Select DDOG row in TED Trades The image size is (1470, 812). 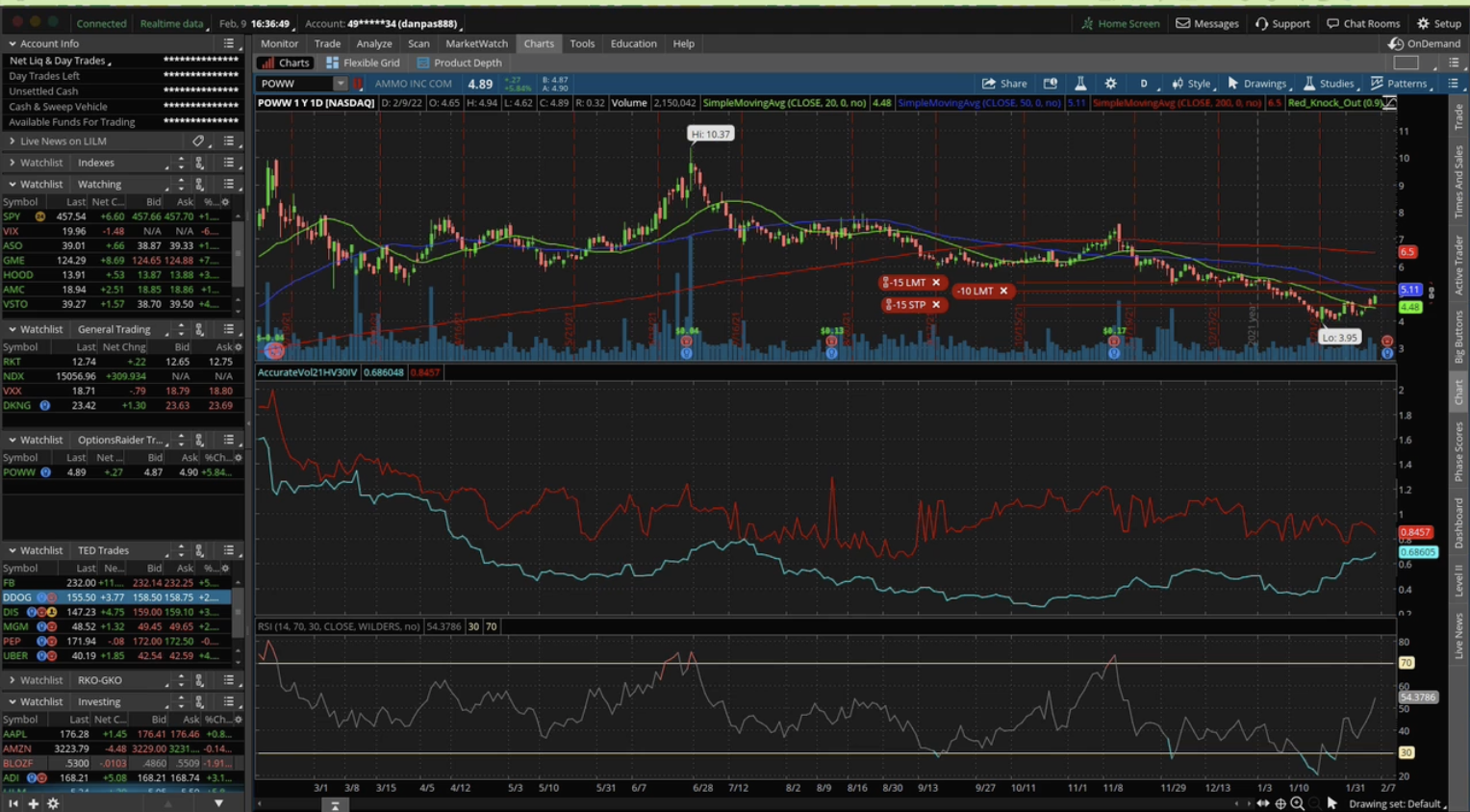pyautogui.click(x=115, y=597)
